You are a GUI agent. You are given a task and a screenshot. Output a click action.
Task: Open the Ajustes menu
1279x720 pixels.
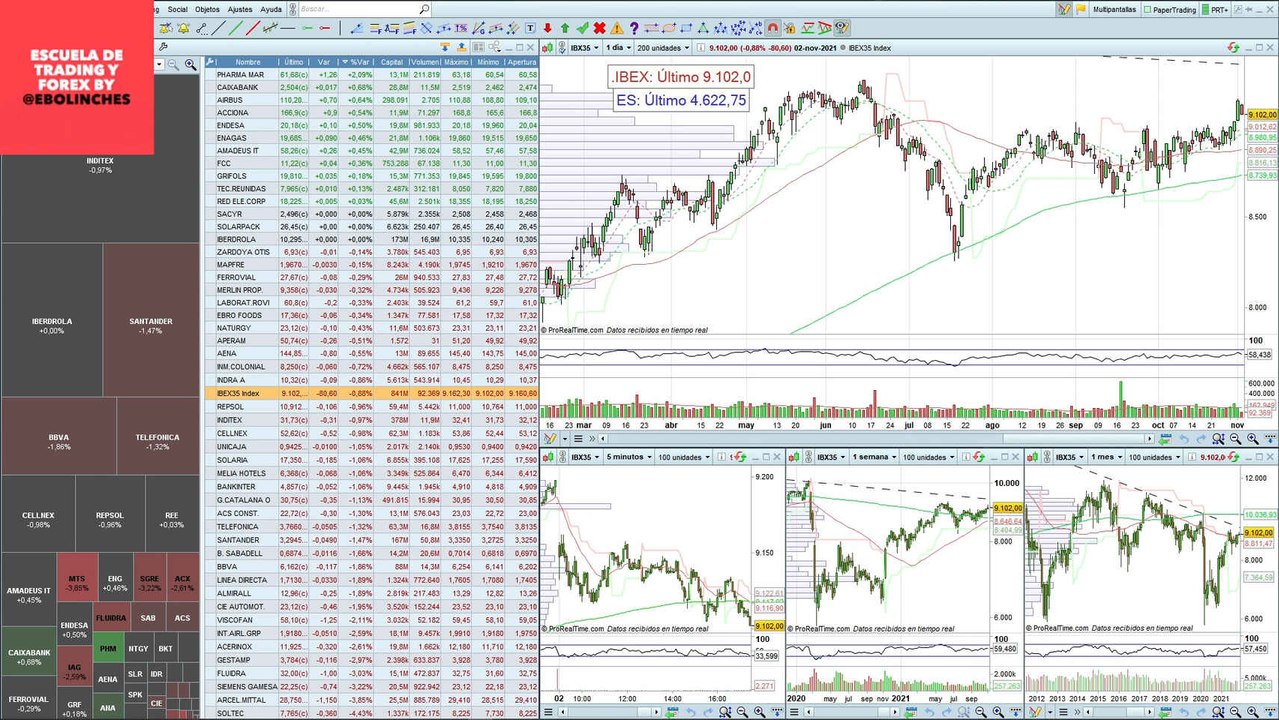coord(240,9)
